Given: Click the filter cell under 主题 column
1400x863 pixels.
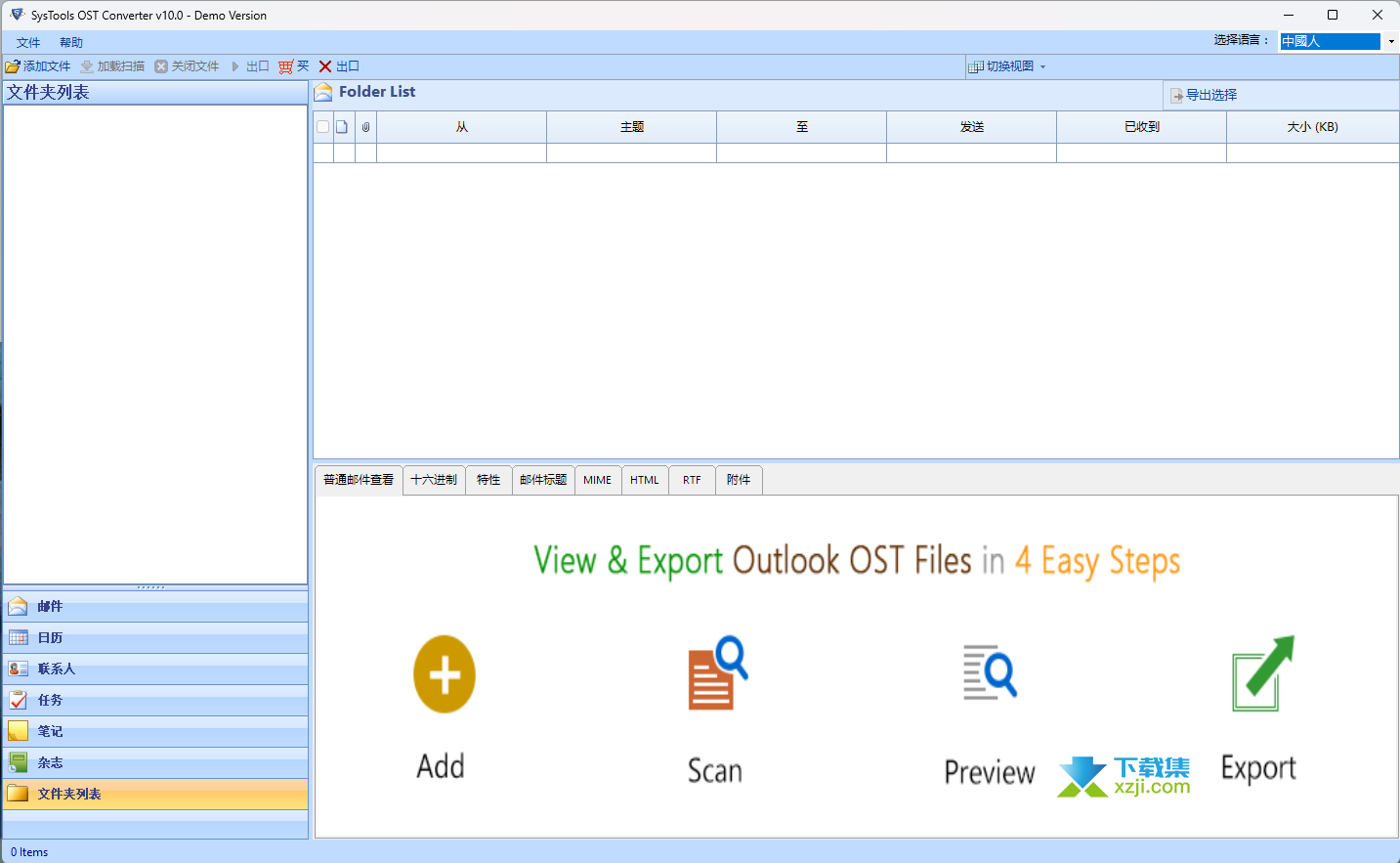Looking at the screenshot, I should 632,153.
